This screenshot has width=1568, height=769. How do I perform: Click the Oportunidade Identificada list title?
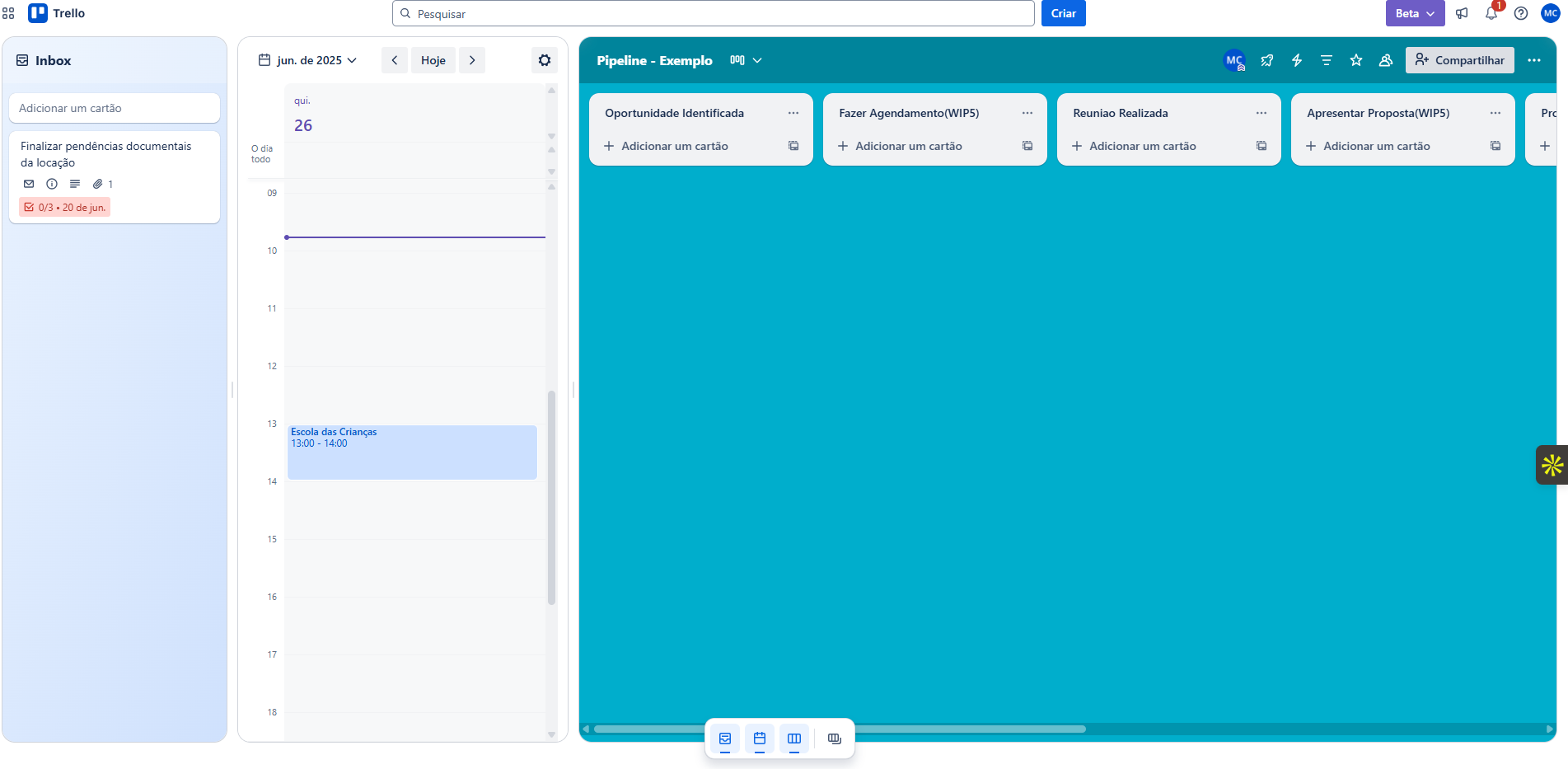[674, 113]
